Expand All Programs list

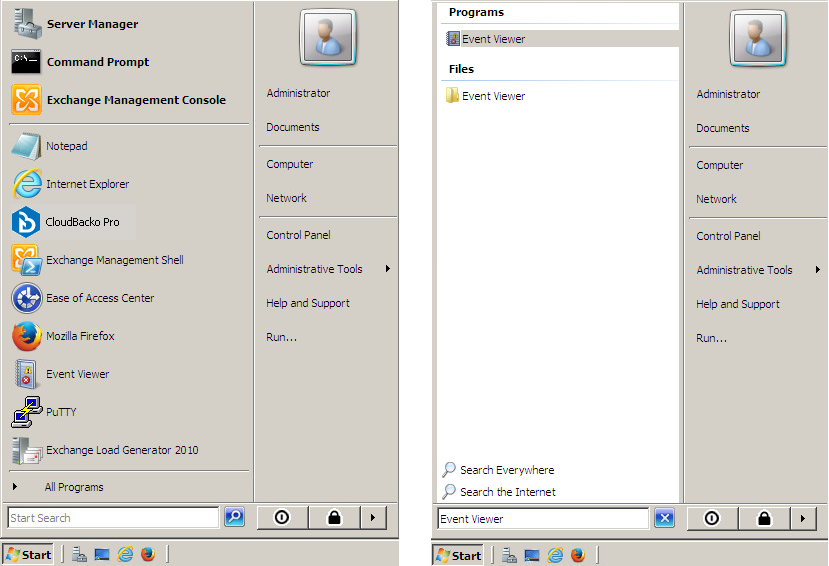pos(74,487)
